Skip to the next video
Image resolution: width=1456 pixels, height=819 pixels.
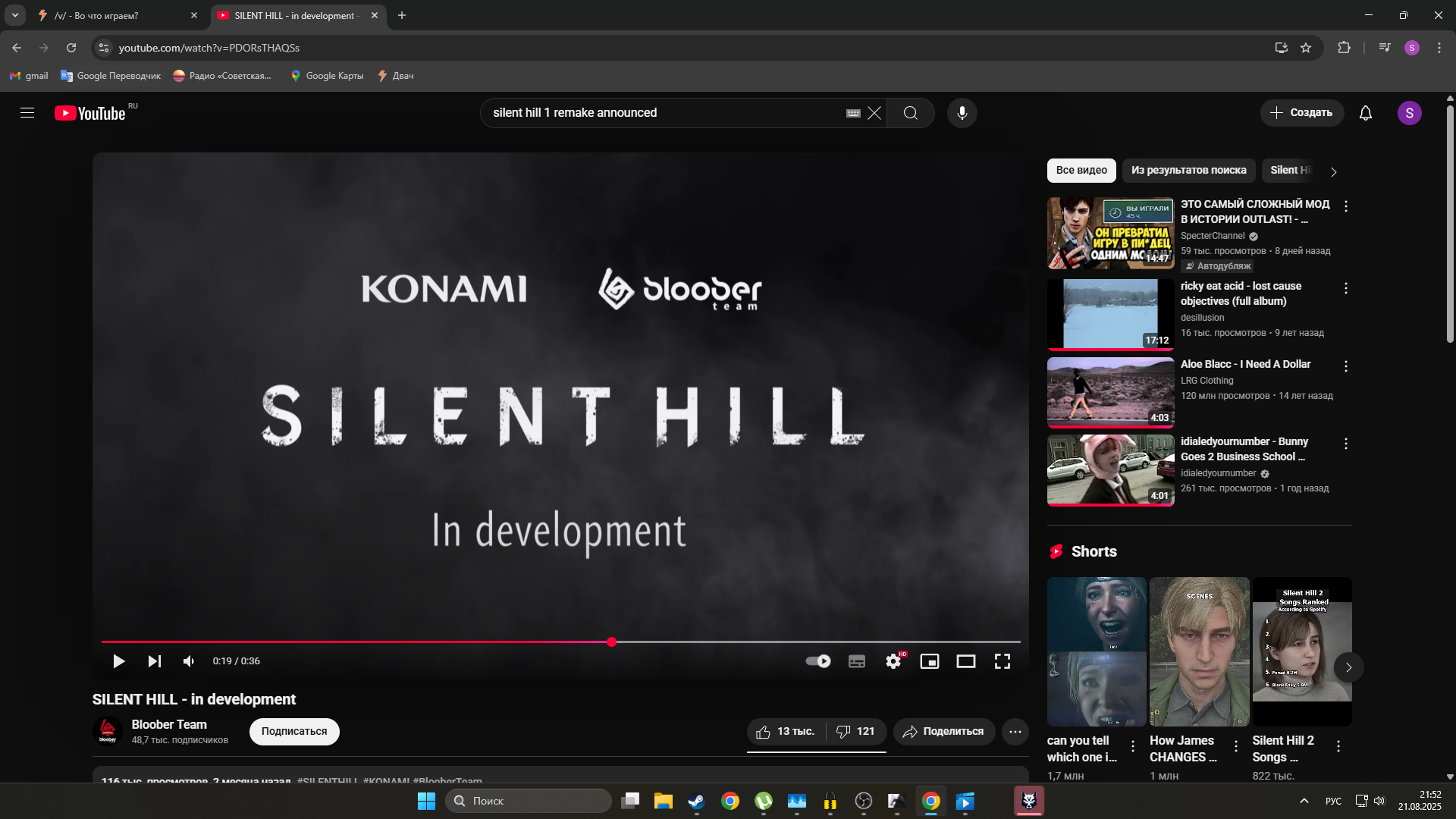click(x=154, y=661)
